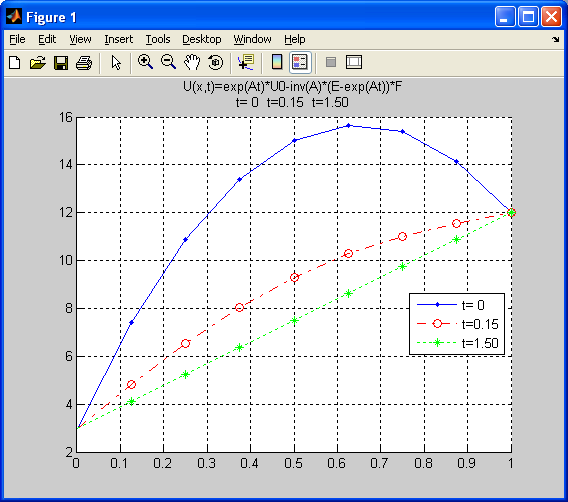This screenshot has width=568, height=502.
Task: Open the Insert menu
Action: click(x=118, y=39)
